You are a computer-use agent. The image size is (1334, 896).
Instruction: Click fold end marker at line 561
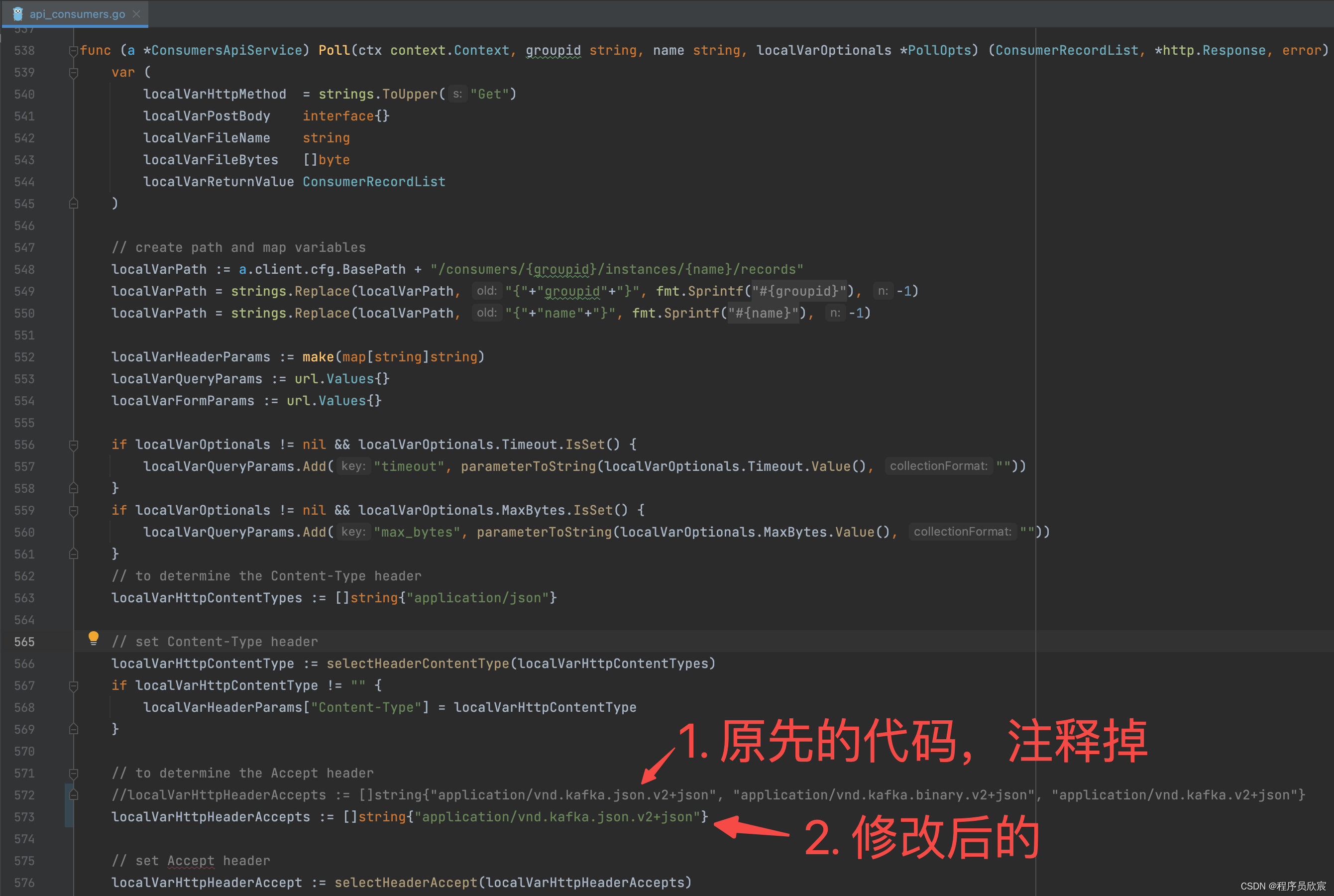tap(73, 554)
